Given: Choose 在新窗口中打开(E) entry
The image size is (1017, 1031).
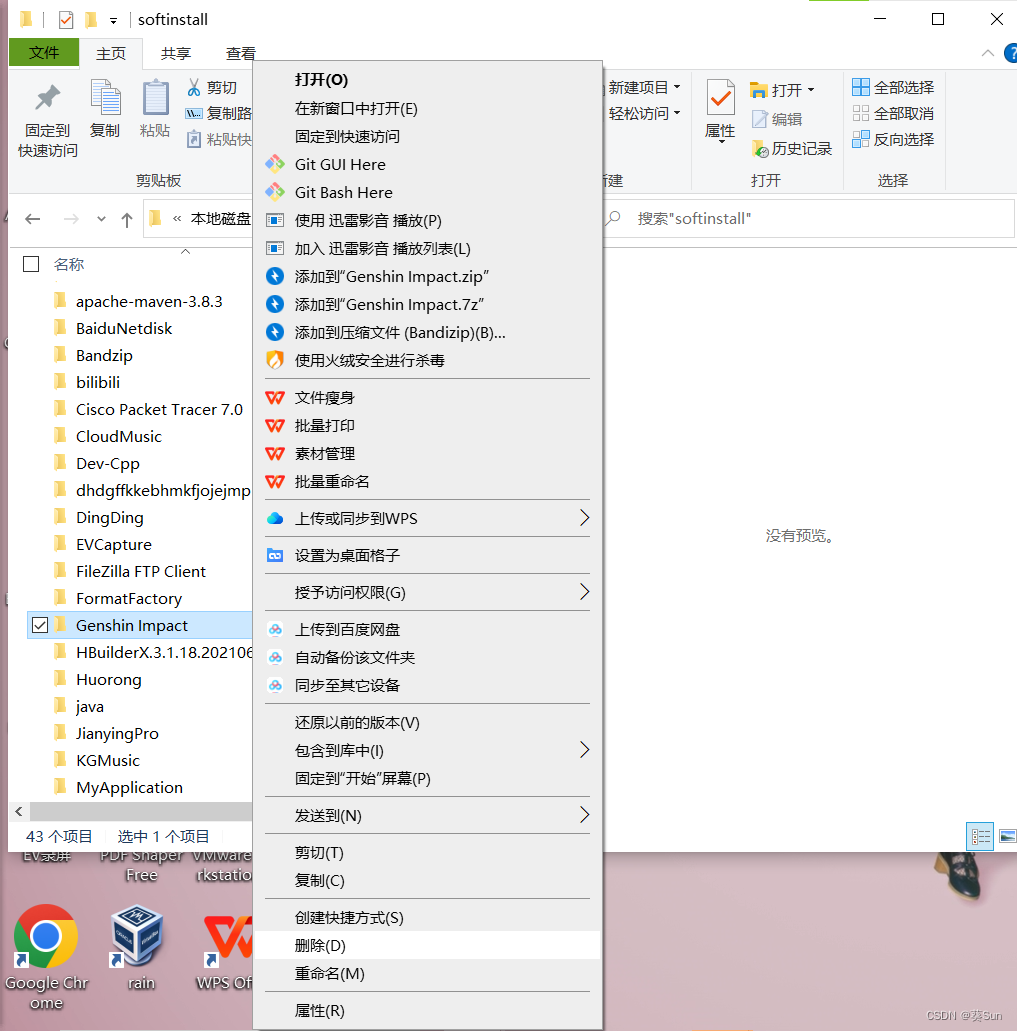Looking at the screenshot, I should 427,108.
